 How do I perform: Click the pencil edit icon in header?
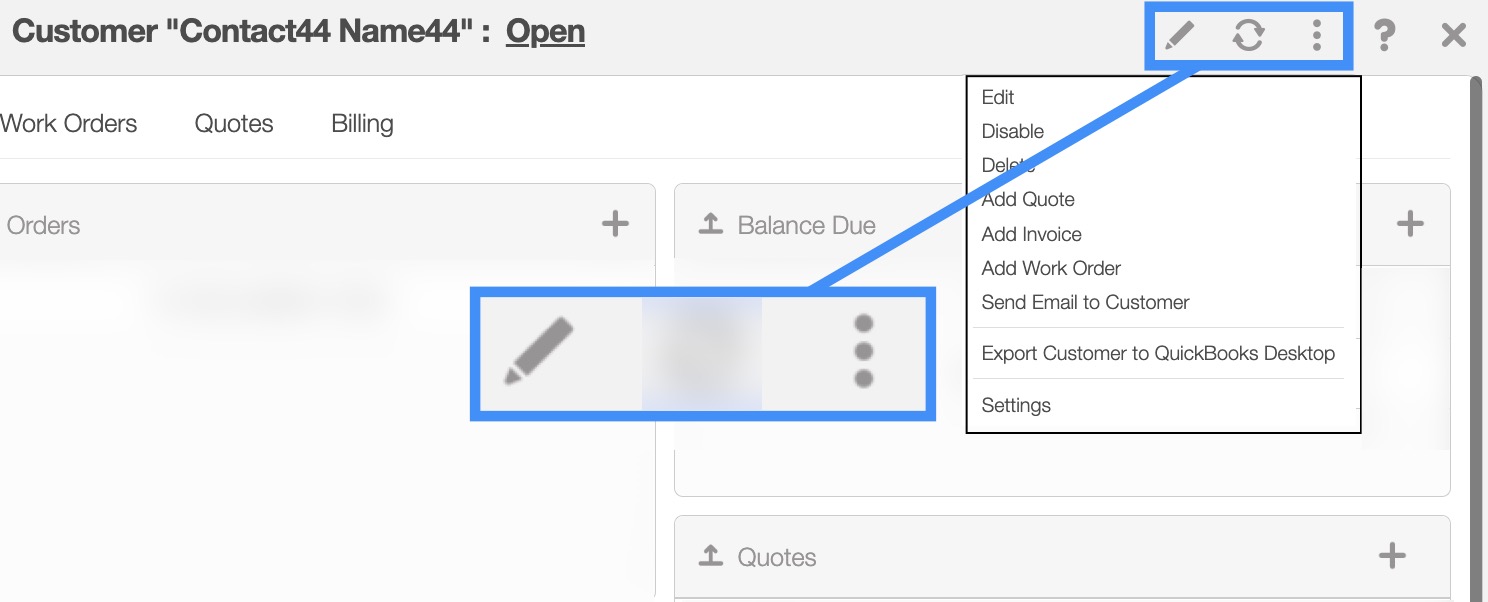pos(1180,36)
